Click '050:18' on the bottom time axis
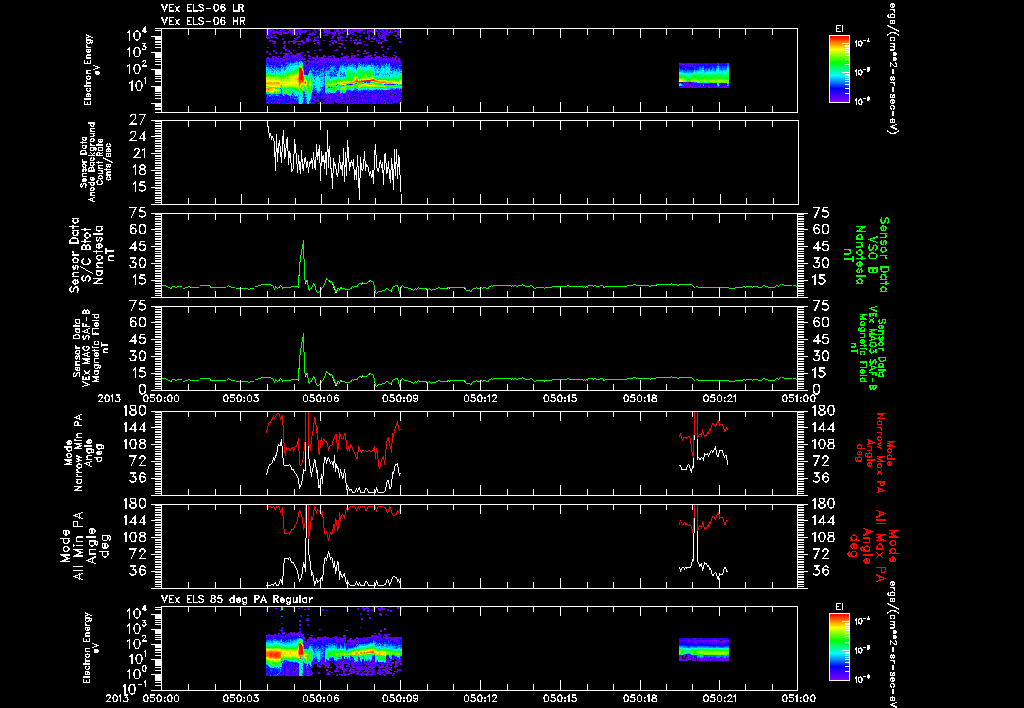The image size is (1024, 708). coord(639,698)
